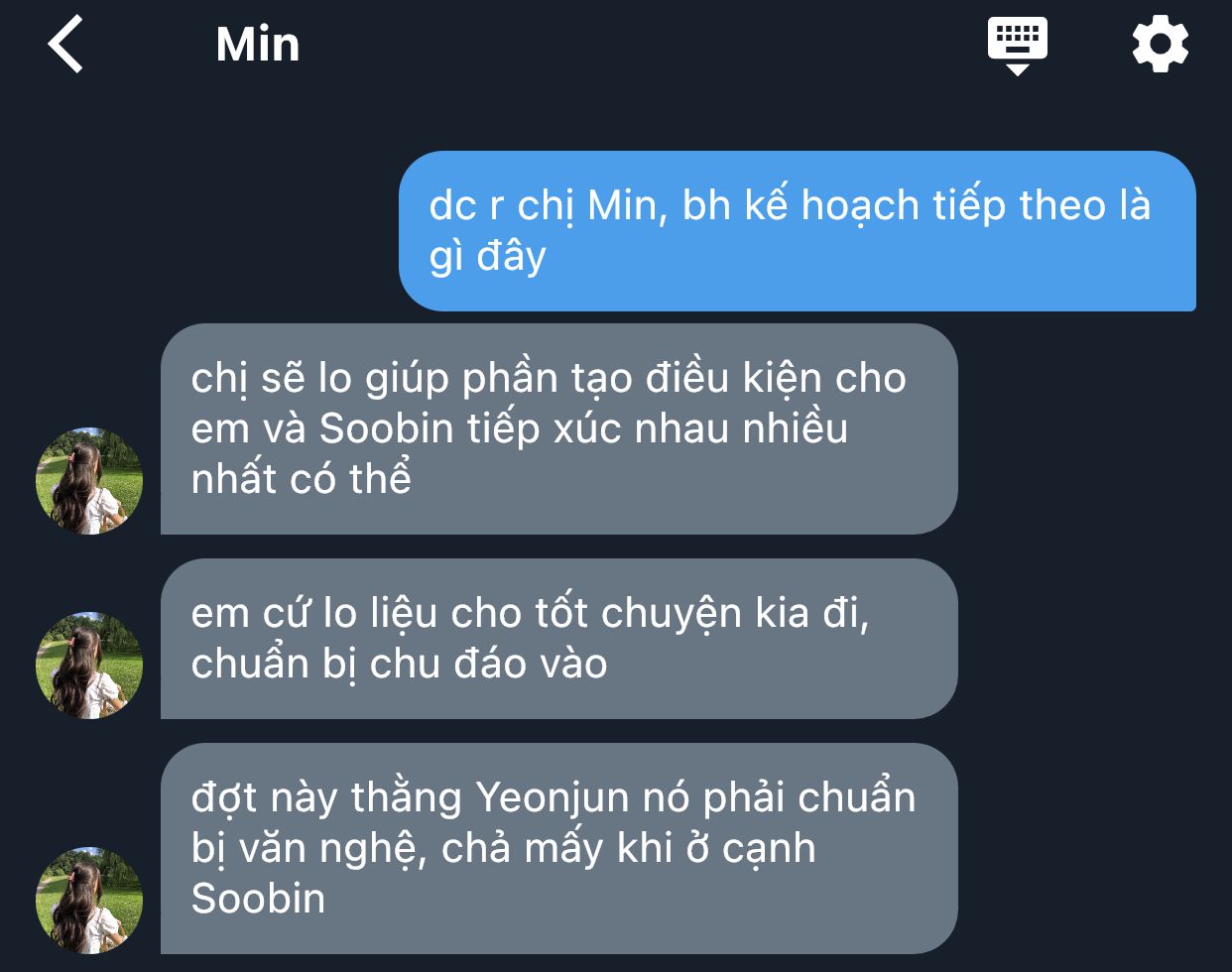This screenshot has width=1232, height=972.
Task: Click the words 'gì đây' in the blue message
Action: [x=487, y=258]
